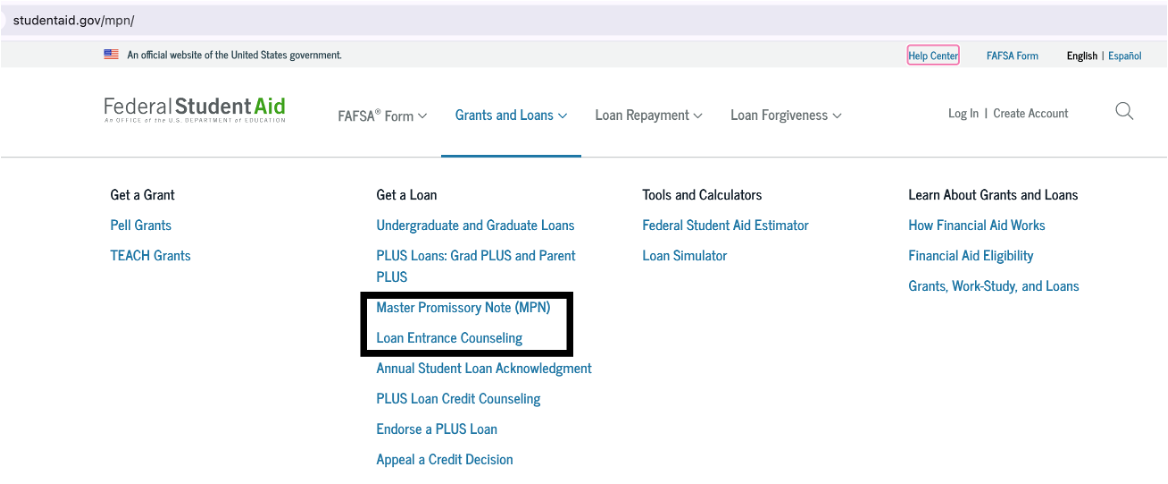
Task: Go to Loan Entrance Counseling
Action: (x=449, y=338)
